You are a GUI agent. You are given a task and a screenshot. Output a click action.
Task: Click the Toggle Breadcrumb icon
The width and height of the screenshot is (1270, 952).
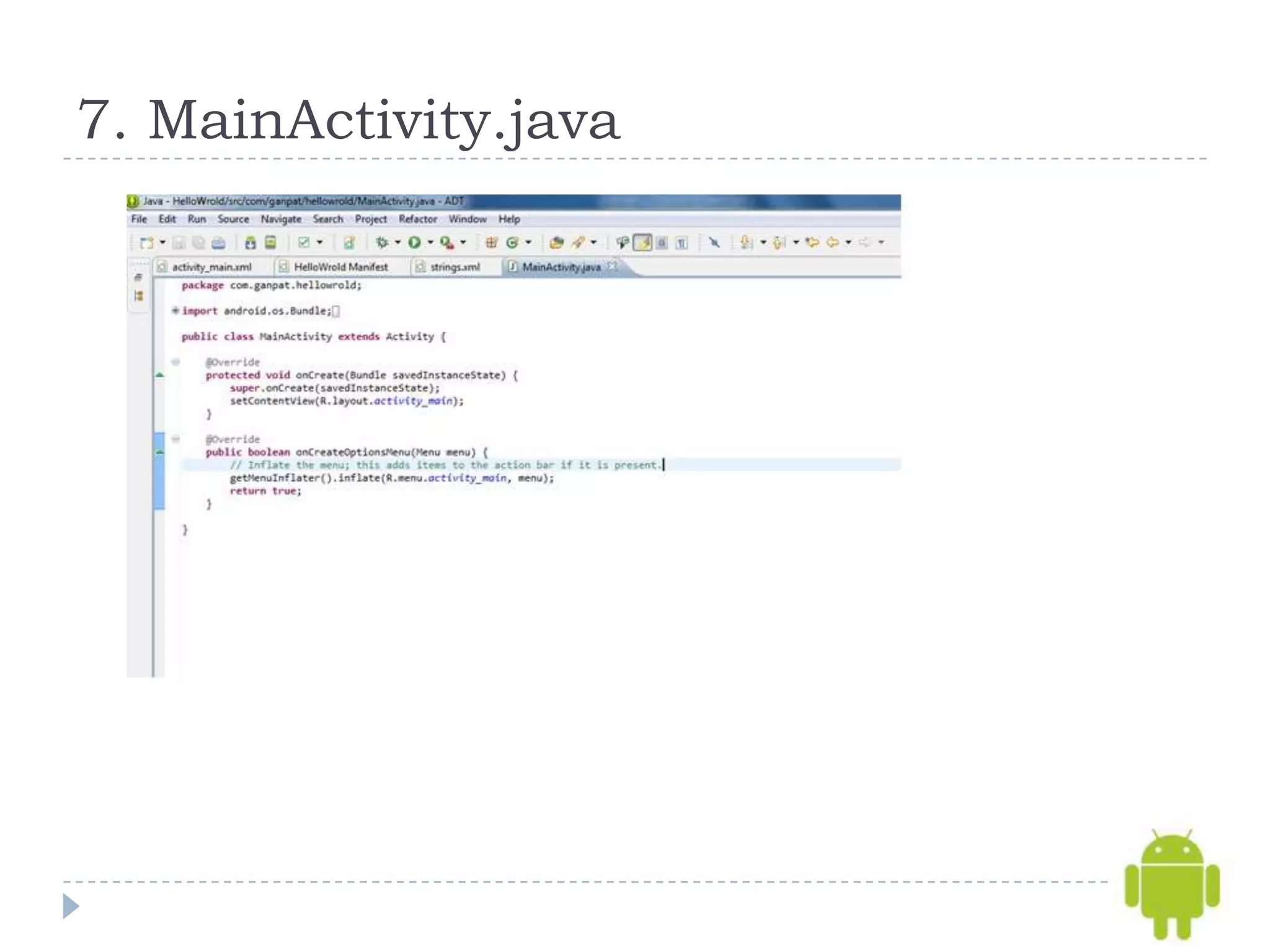pyautogui.click(x=622, y=242)
